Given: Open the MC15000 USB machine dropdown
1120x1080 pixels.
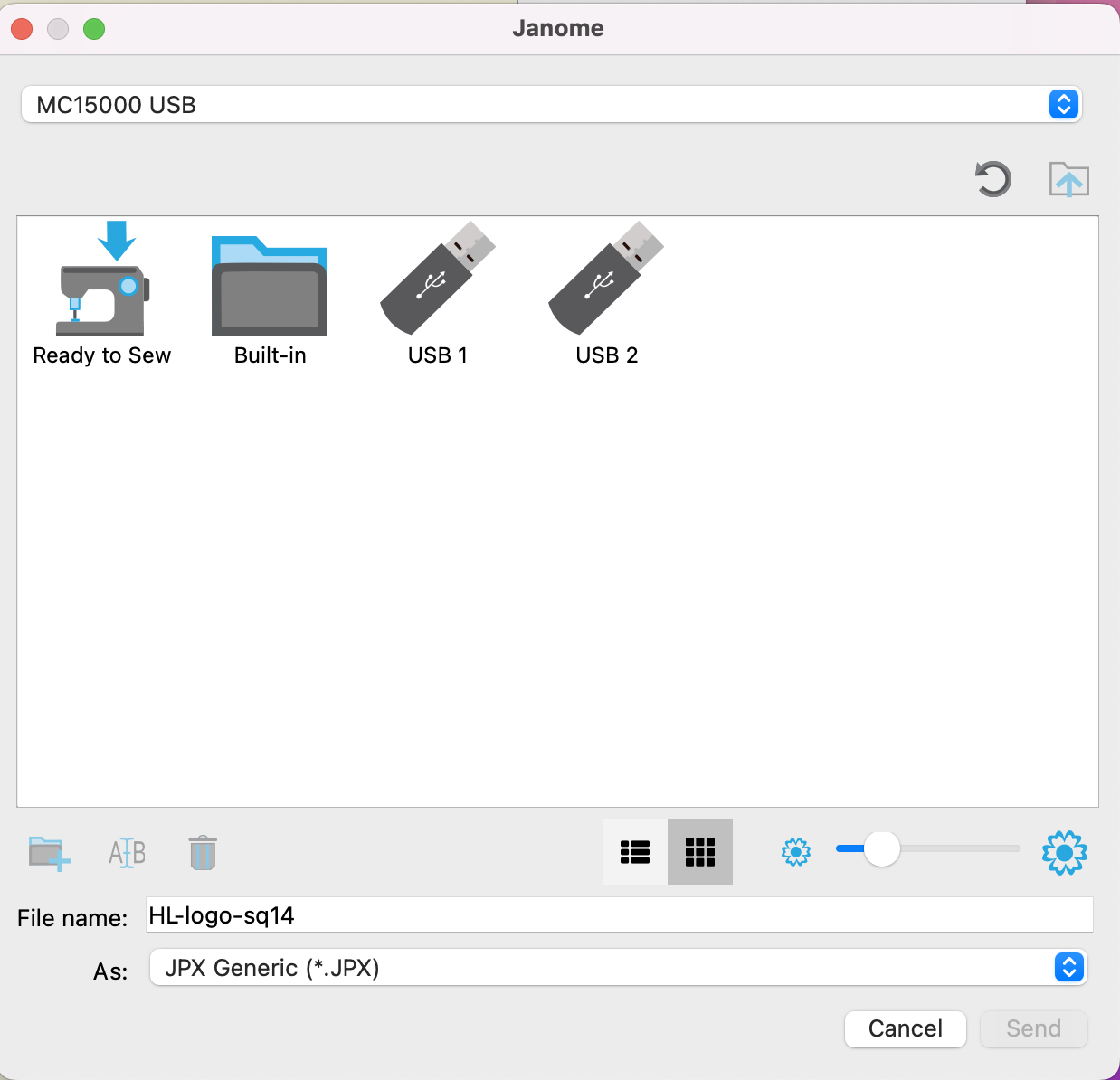Looking at the screenshot, I should point(551,105).
